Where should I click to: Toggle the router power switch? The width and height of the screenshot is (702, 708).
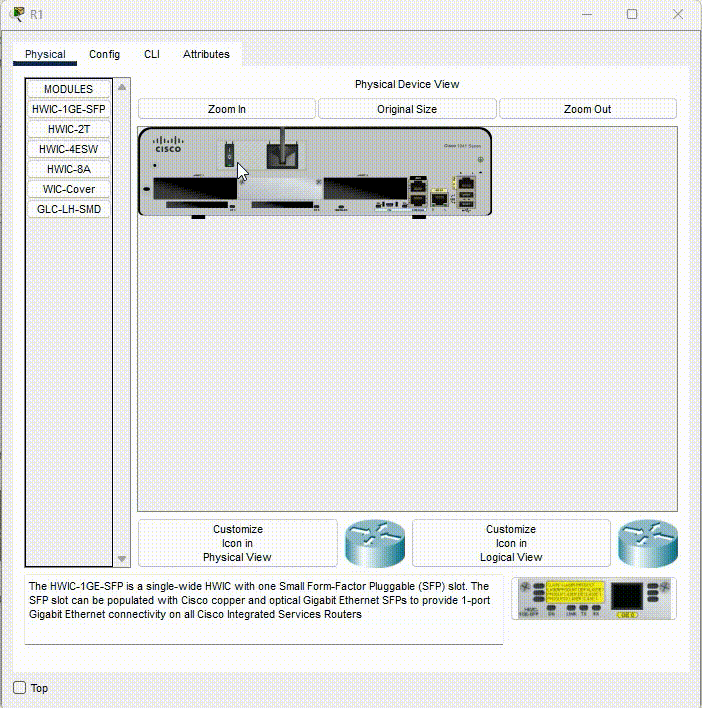228,154
